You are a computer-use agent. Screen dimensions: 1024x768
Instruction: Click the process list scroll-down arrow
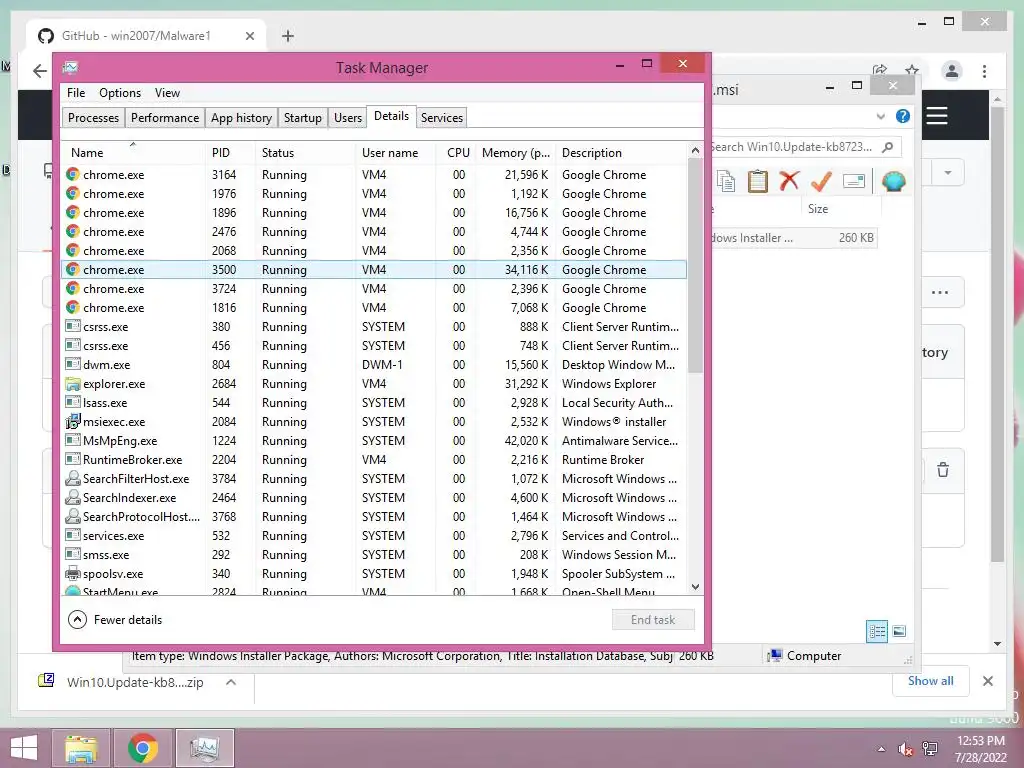point(696,587)
